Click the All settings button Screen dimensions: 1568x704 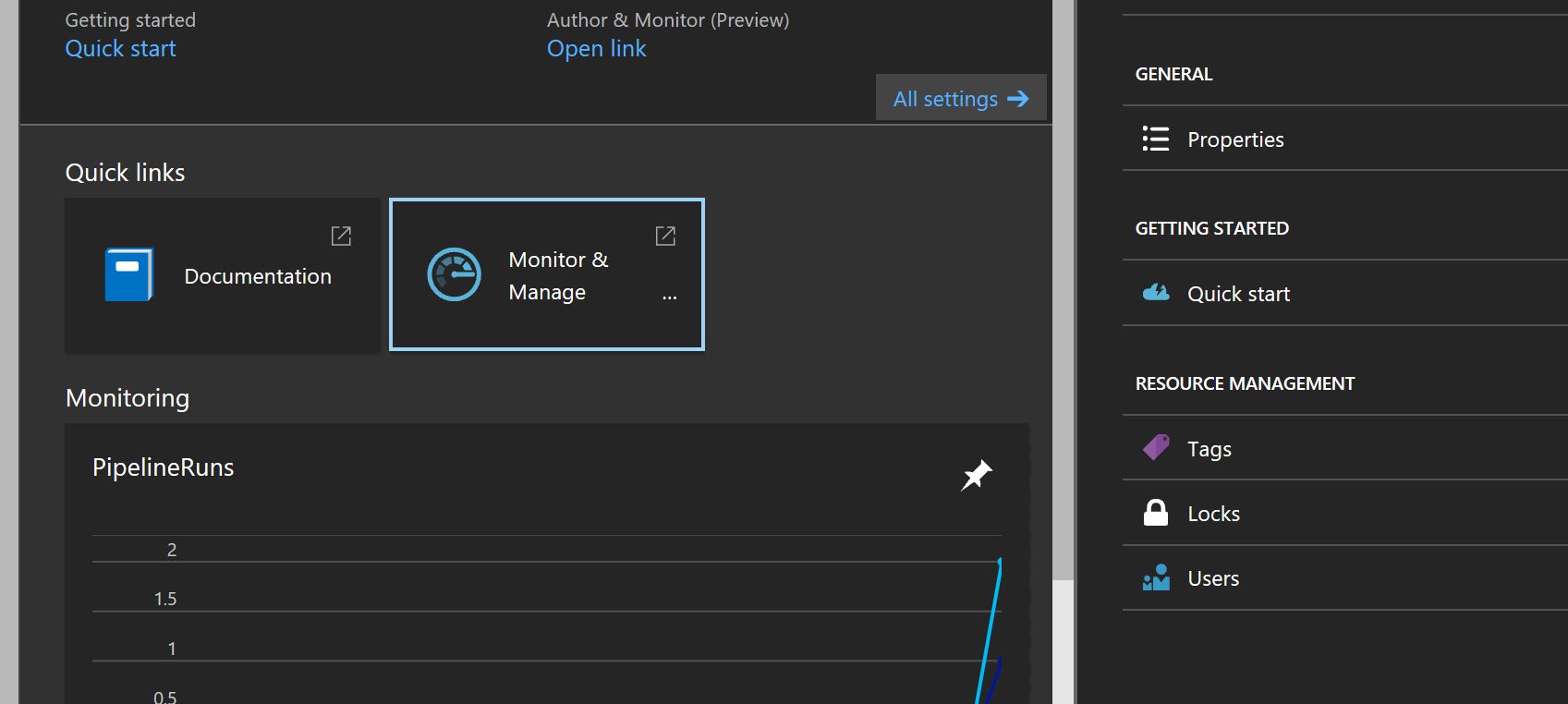(961, 98)
